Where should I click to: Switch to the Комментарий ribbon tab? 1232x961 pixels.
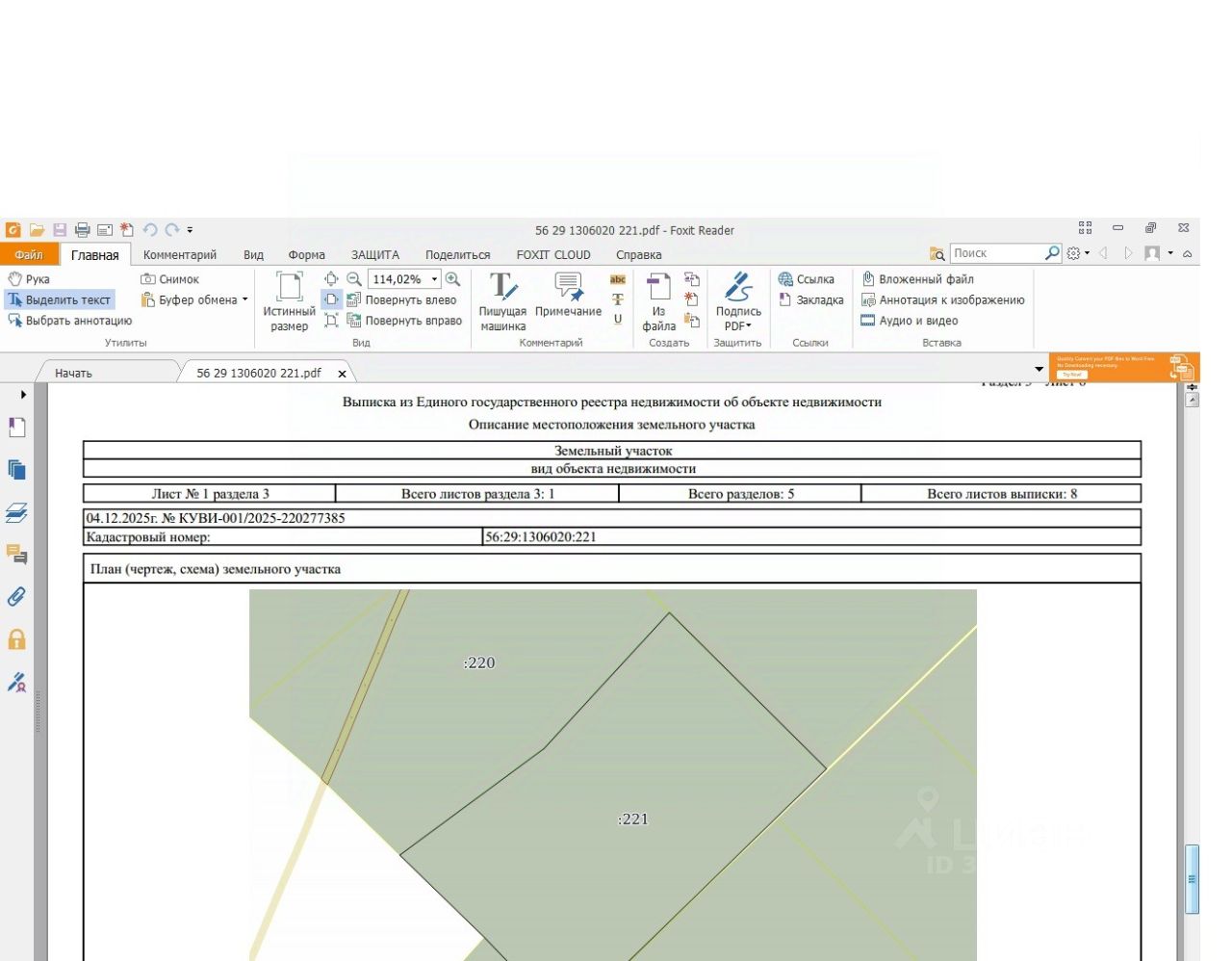180,255
